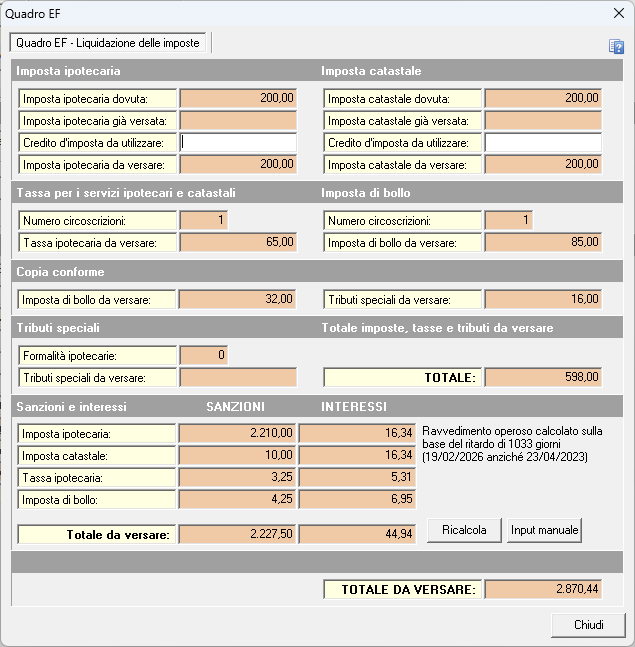This screenshot has width=635, height=647.
Task: Click the Credito d'imposta field under Imposta catastale
Action: [543, 142]
